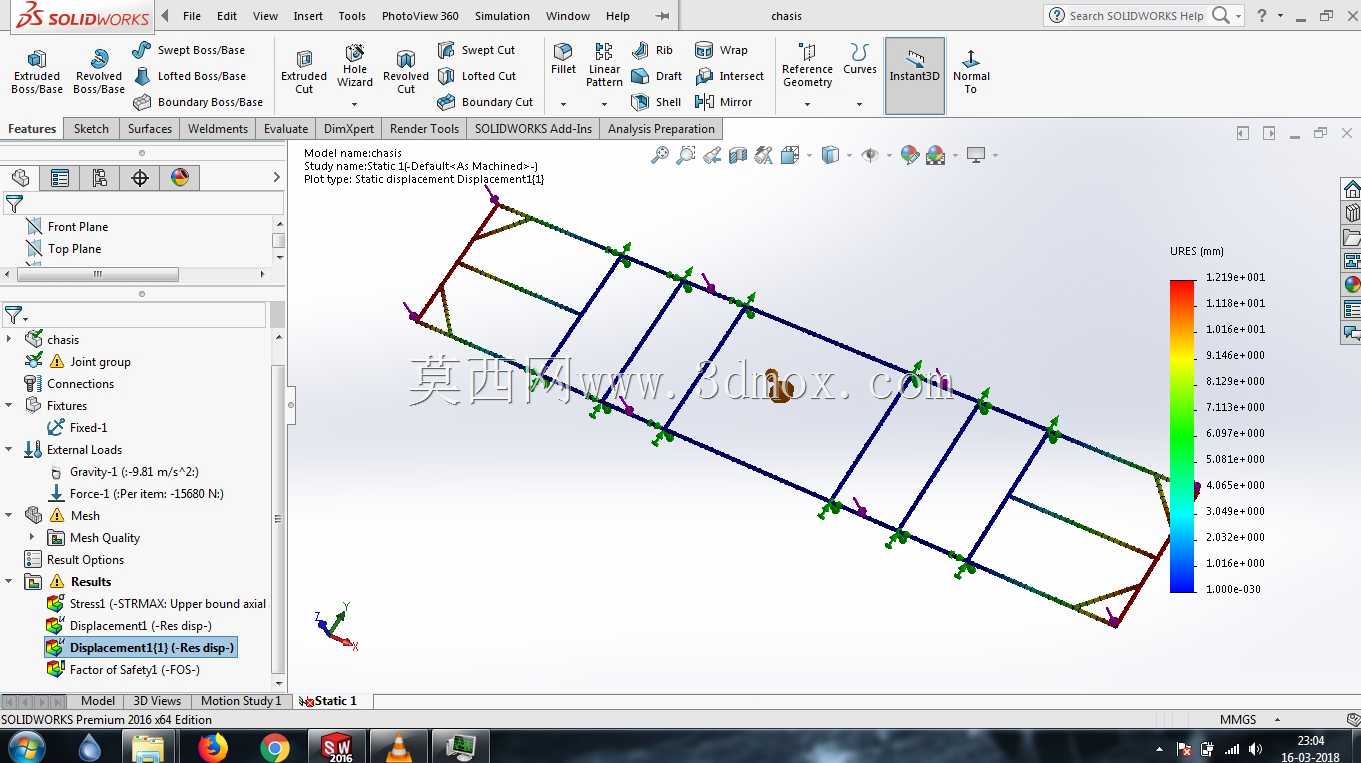Open the Simulation menu

502,16
